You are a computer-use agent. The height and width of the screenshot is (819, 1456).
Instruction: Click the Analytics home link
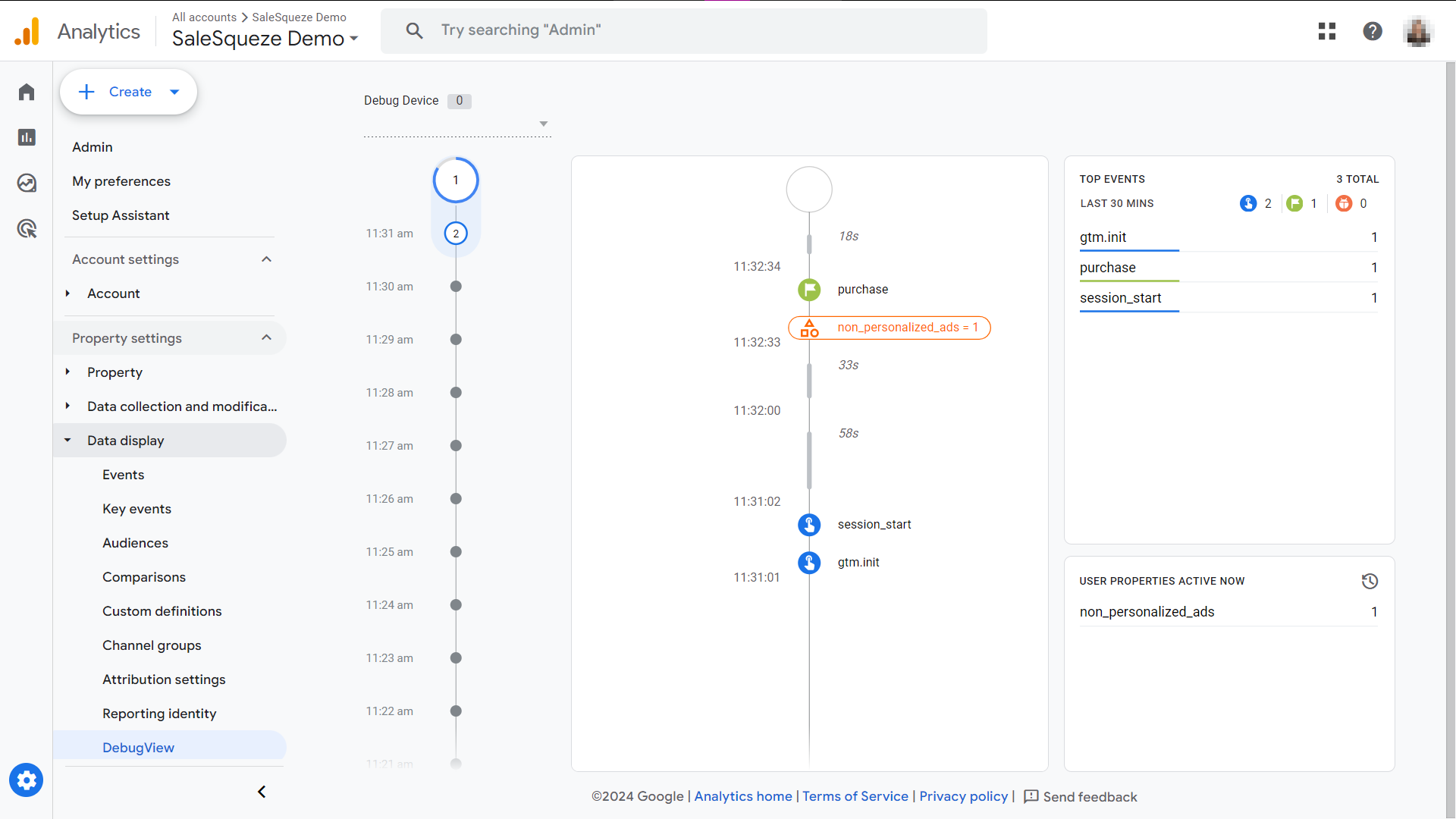tap(743, 796)
